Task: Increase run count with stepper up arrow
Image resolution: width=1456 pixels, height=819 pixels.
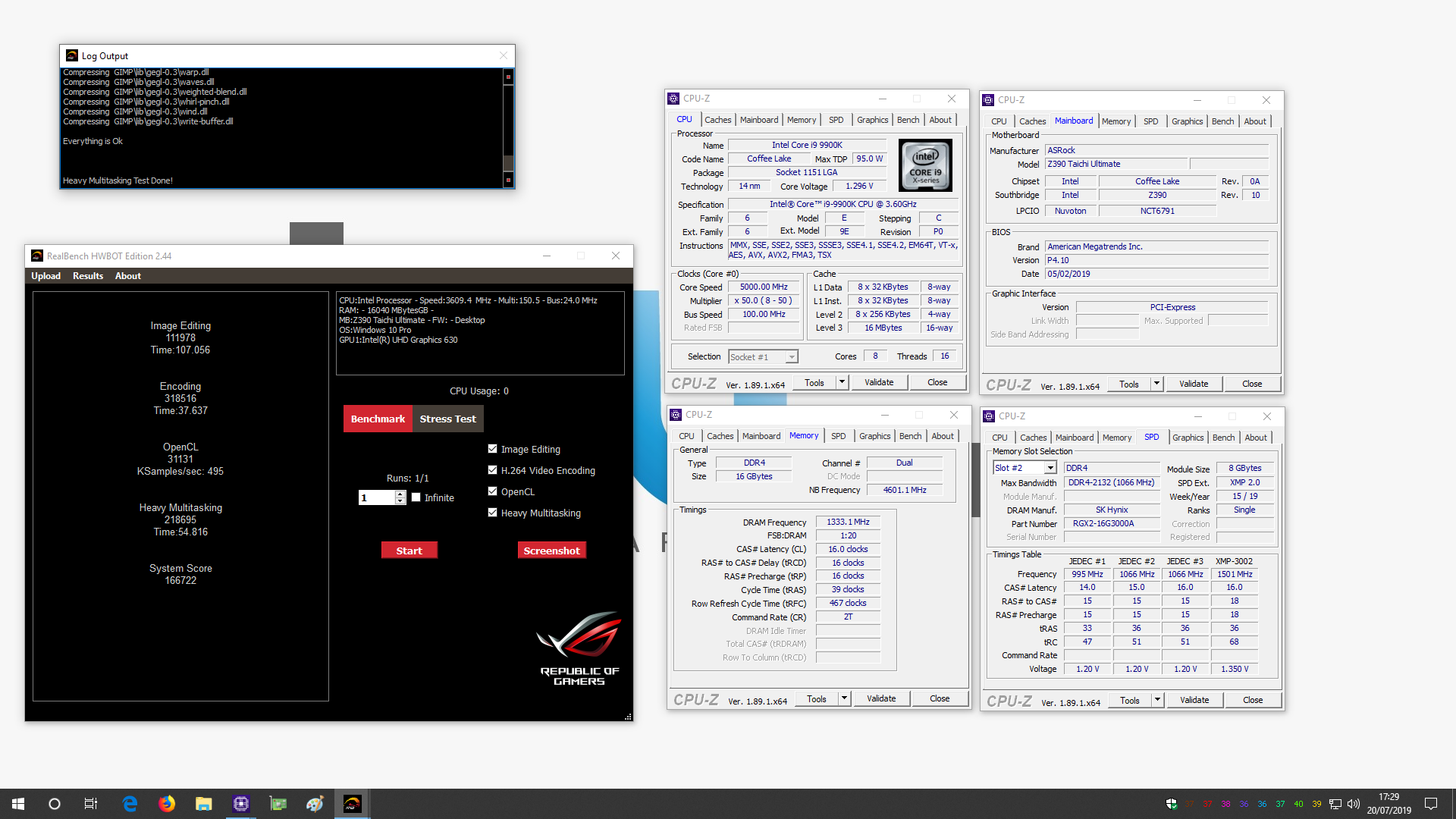Action: [400, 494]
